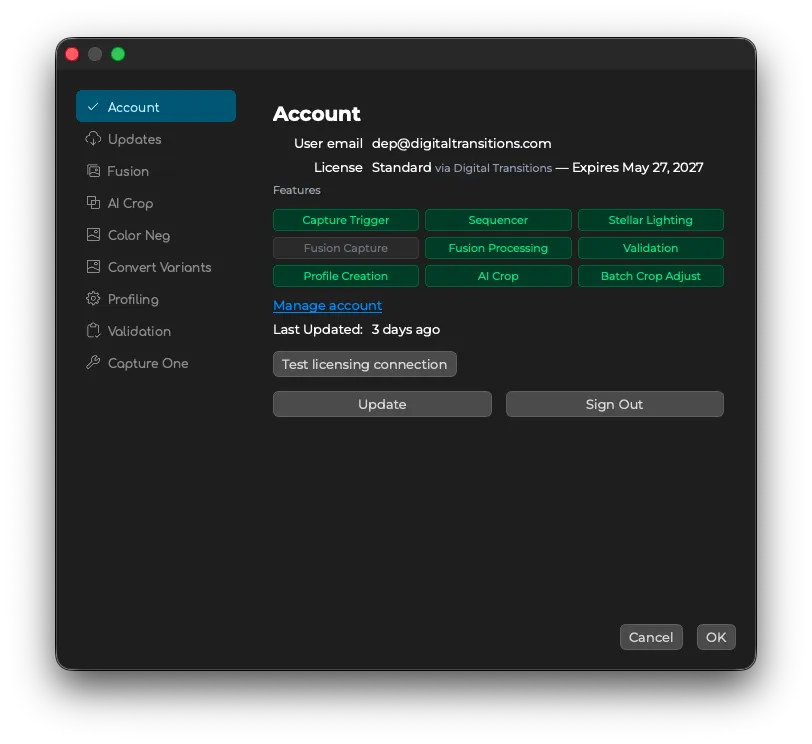This screenshot has height=744, width=812.
Task: Click the Profile Creation feature badge
Action: [x=345, y=276]
